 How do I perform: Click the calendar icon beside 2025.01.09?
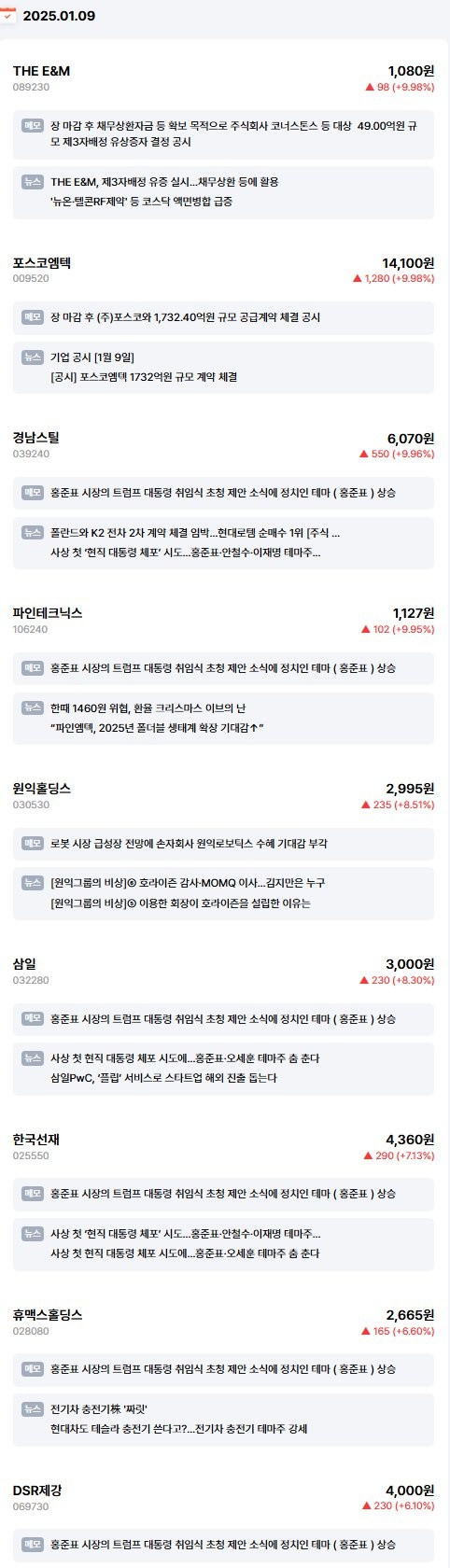pos(8,15)
